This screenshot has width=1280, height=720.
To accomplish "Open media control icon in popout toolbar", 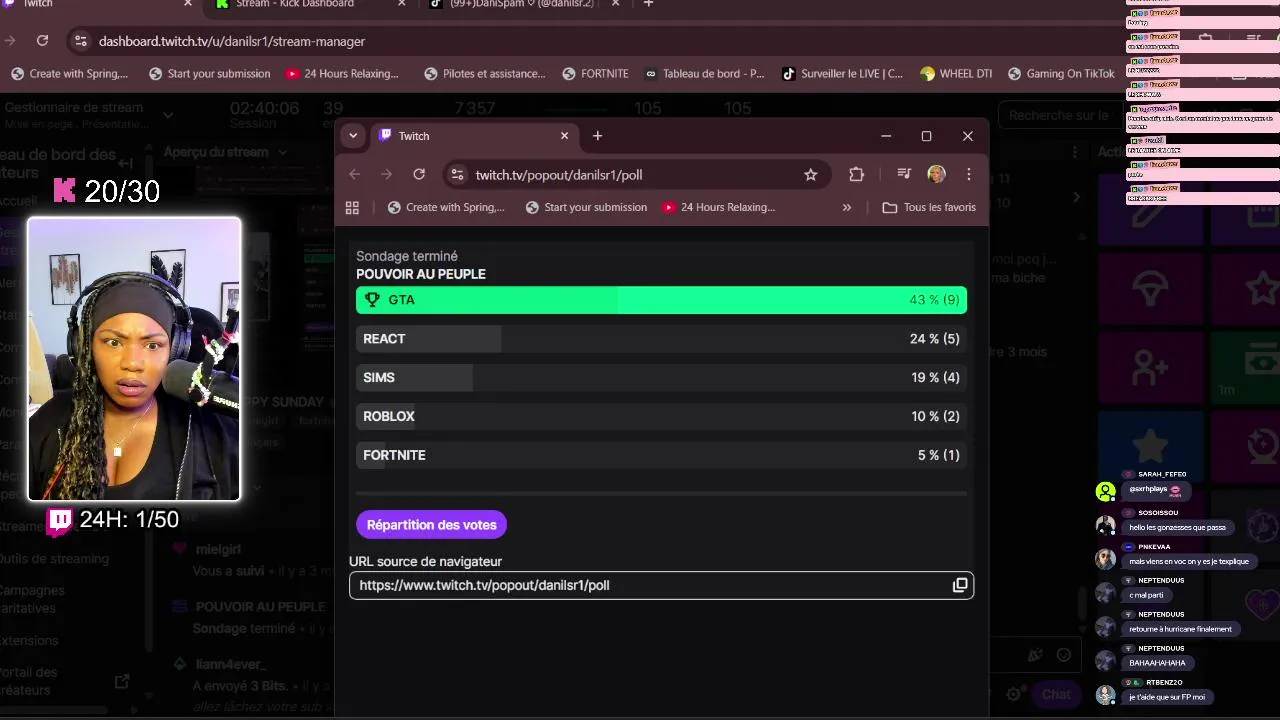I will [x=904, y=174].
